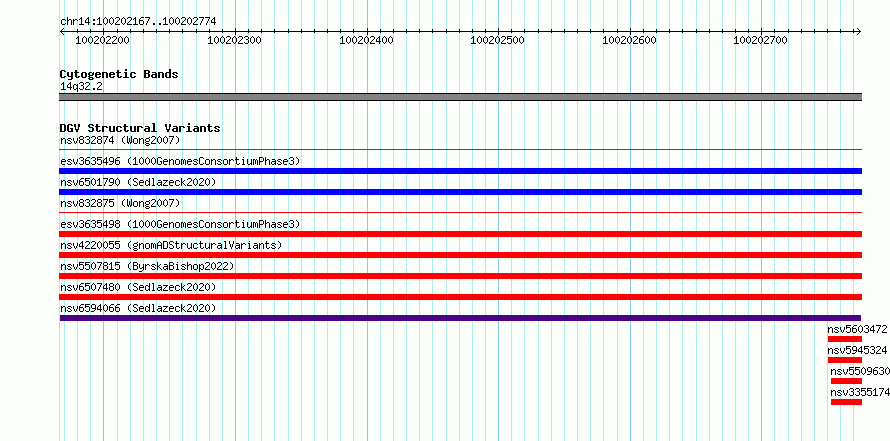Screen dimensions: 890x441
Task: Click the purple bar for nsv6594066
Action: pyautogui.click(x=460, y=318)
